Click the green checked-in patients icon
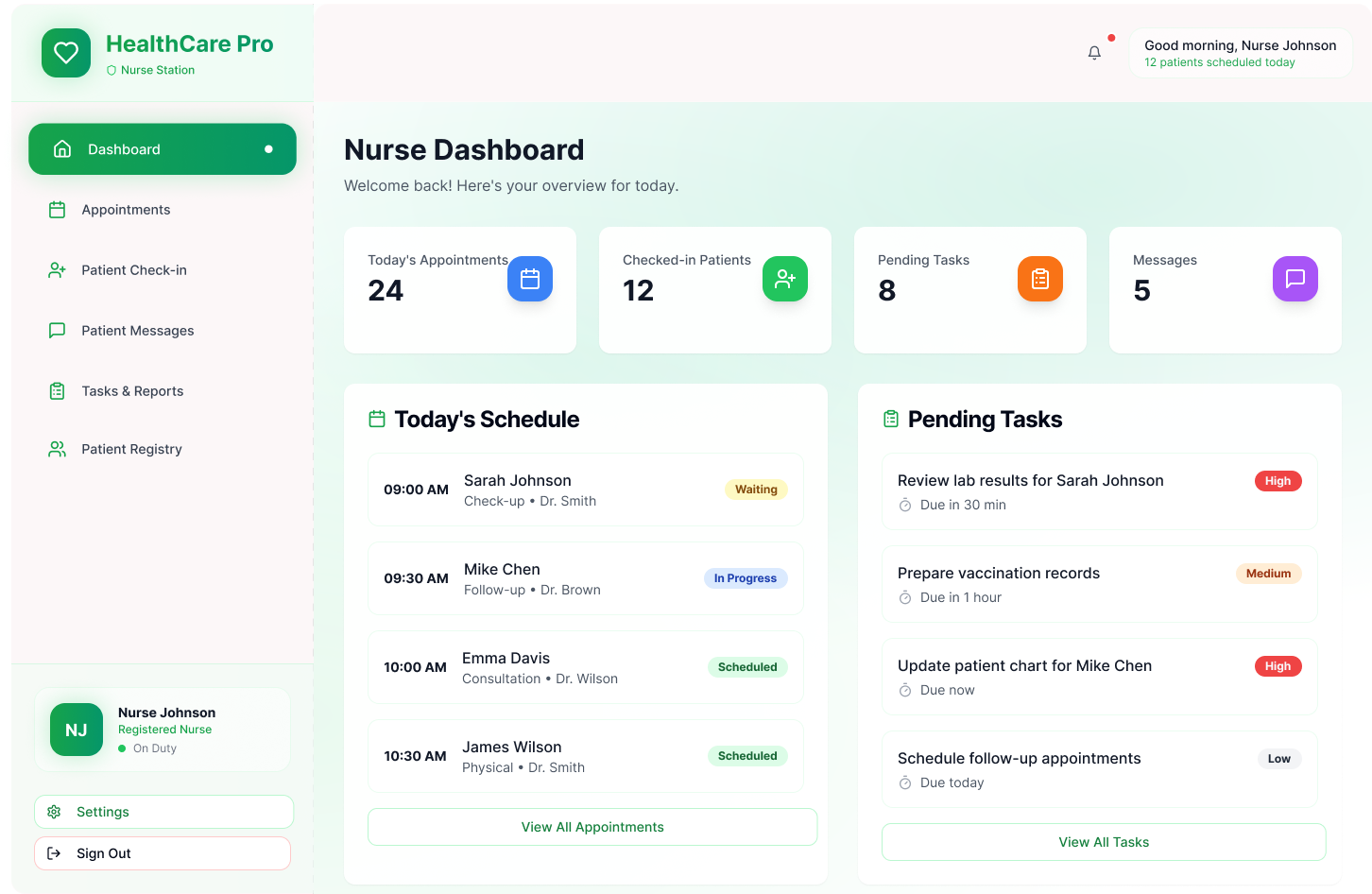Viewport: 1372px width, 894px height. tap(784, 279)
